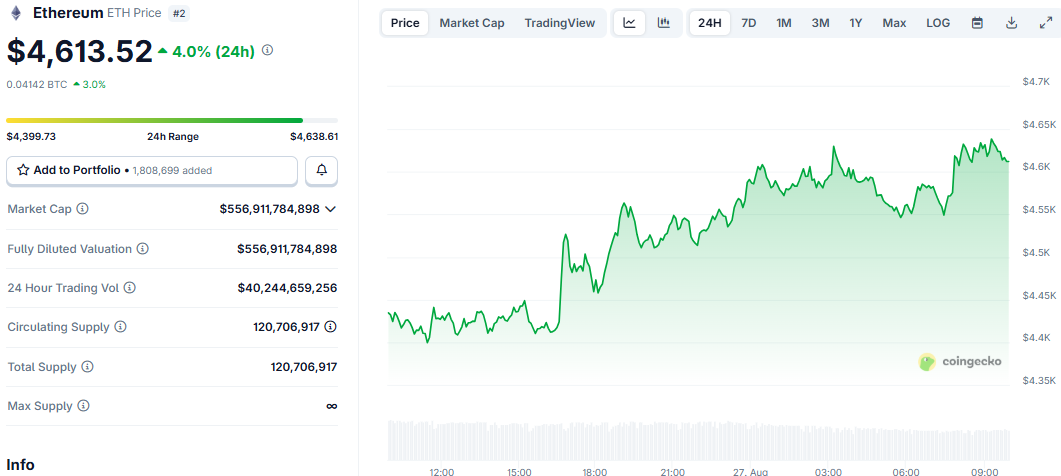Click the Ethereum logo icon

(17, 13)
